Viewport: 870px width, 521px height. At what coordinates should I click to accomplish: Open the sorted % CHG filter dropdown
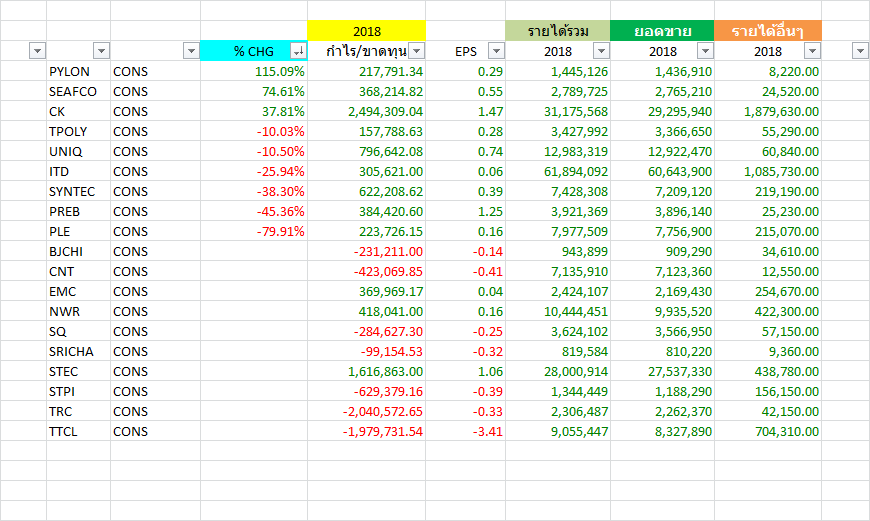pos(299,51)
